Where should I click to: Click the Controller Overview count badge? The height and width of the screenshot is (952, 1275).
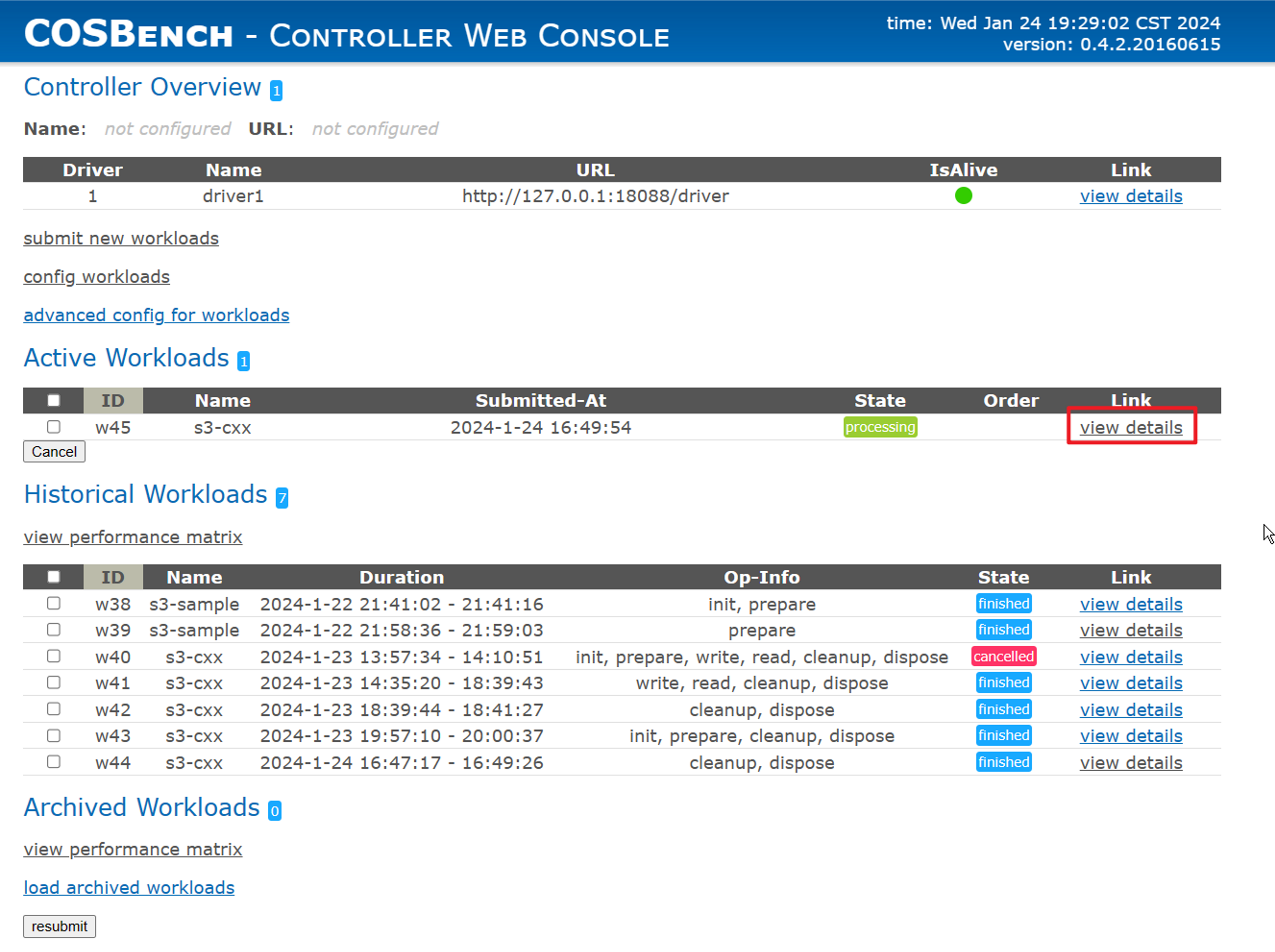point(276,90)
